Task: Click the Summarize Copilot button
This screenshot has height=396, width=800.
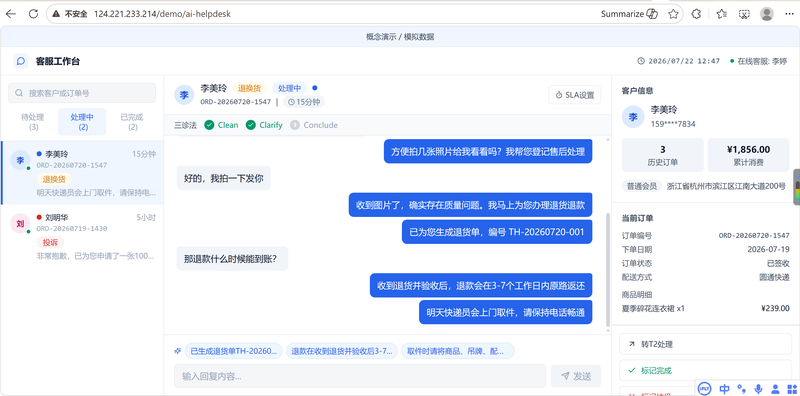Action: click(x=629, y=14)
